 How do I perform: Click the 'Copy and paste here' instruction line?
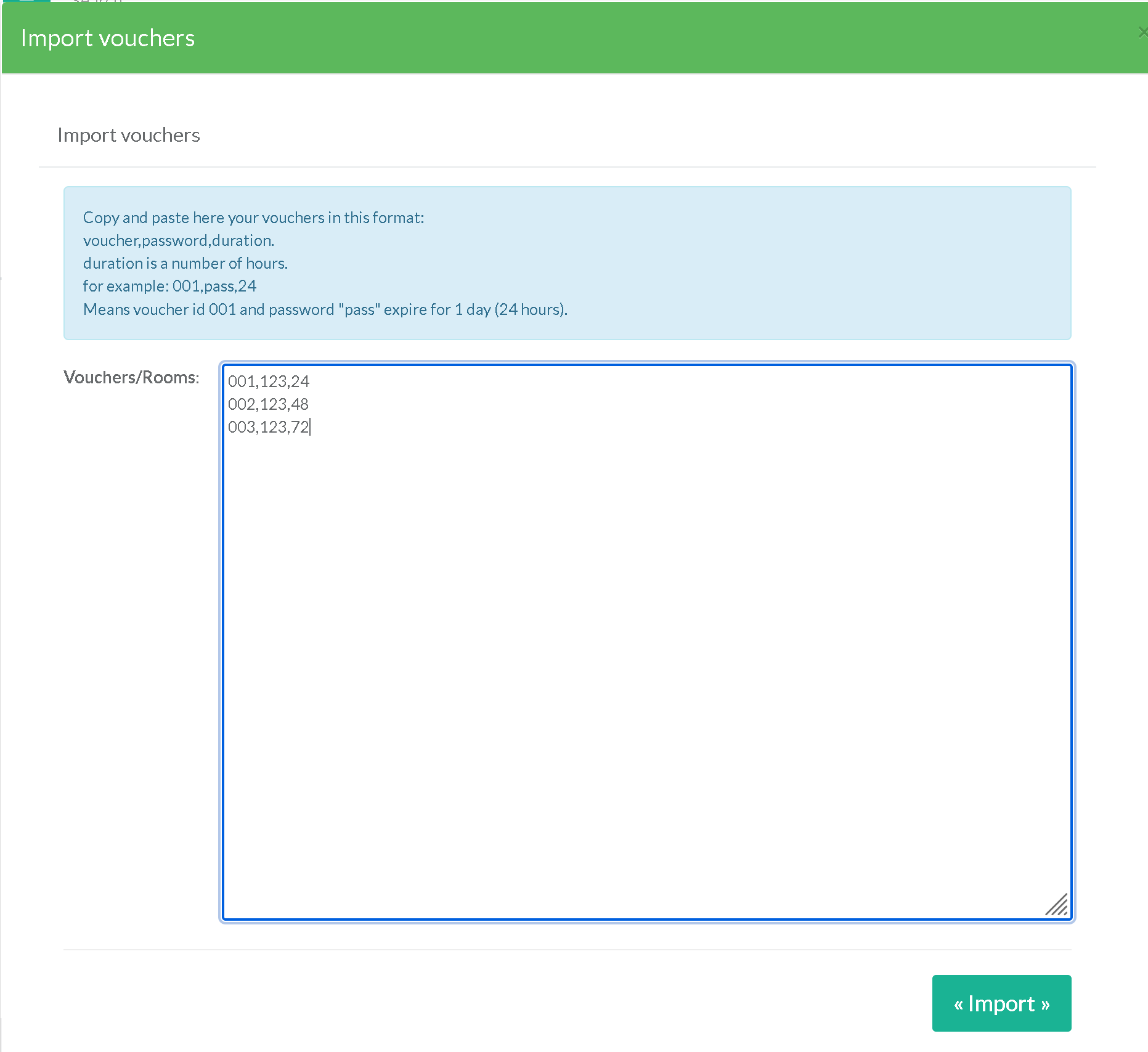(x=253, y=218)
